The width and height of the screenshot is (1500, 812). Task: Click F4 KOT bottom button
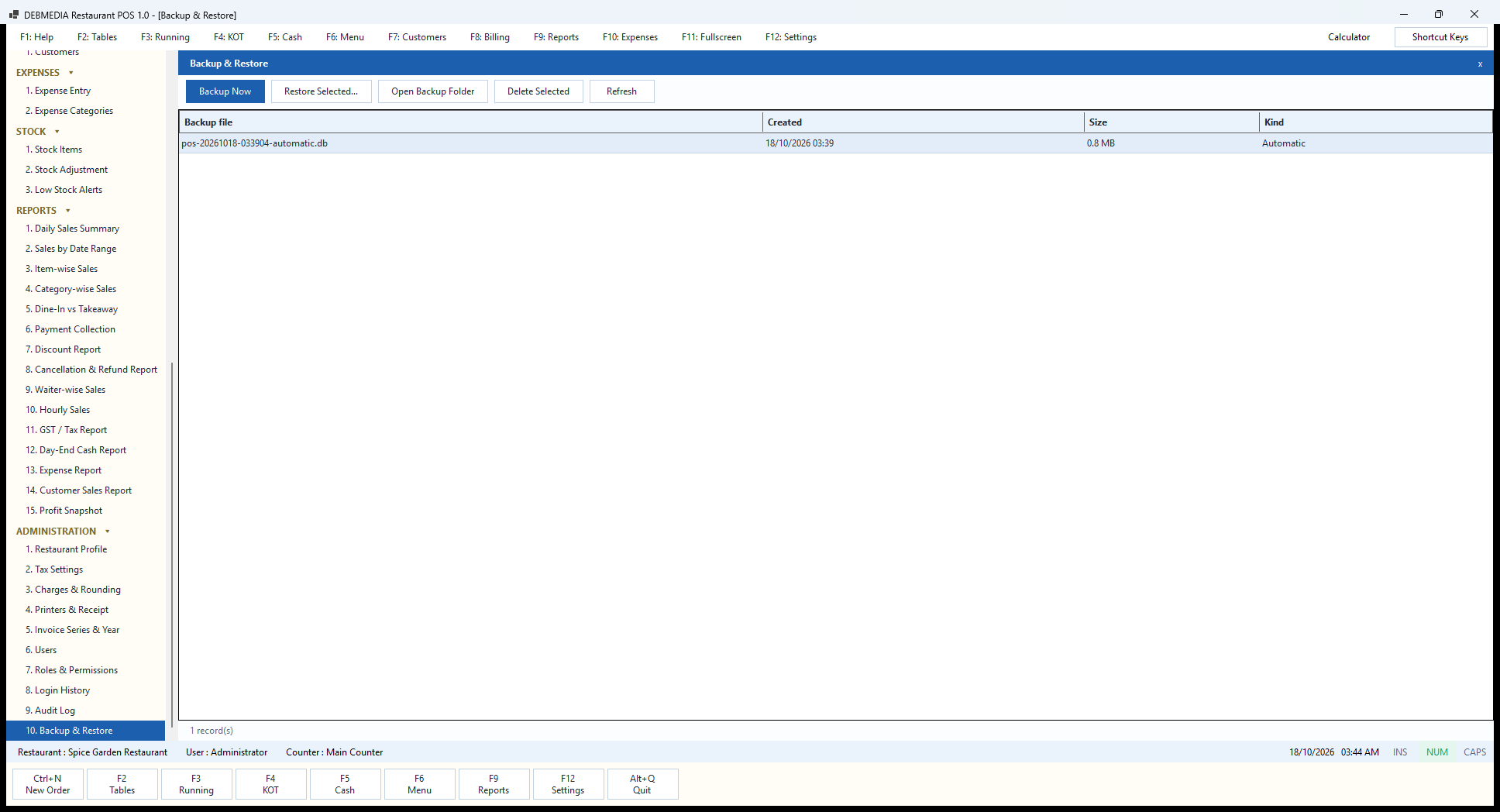click(x=271, y=784)
